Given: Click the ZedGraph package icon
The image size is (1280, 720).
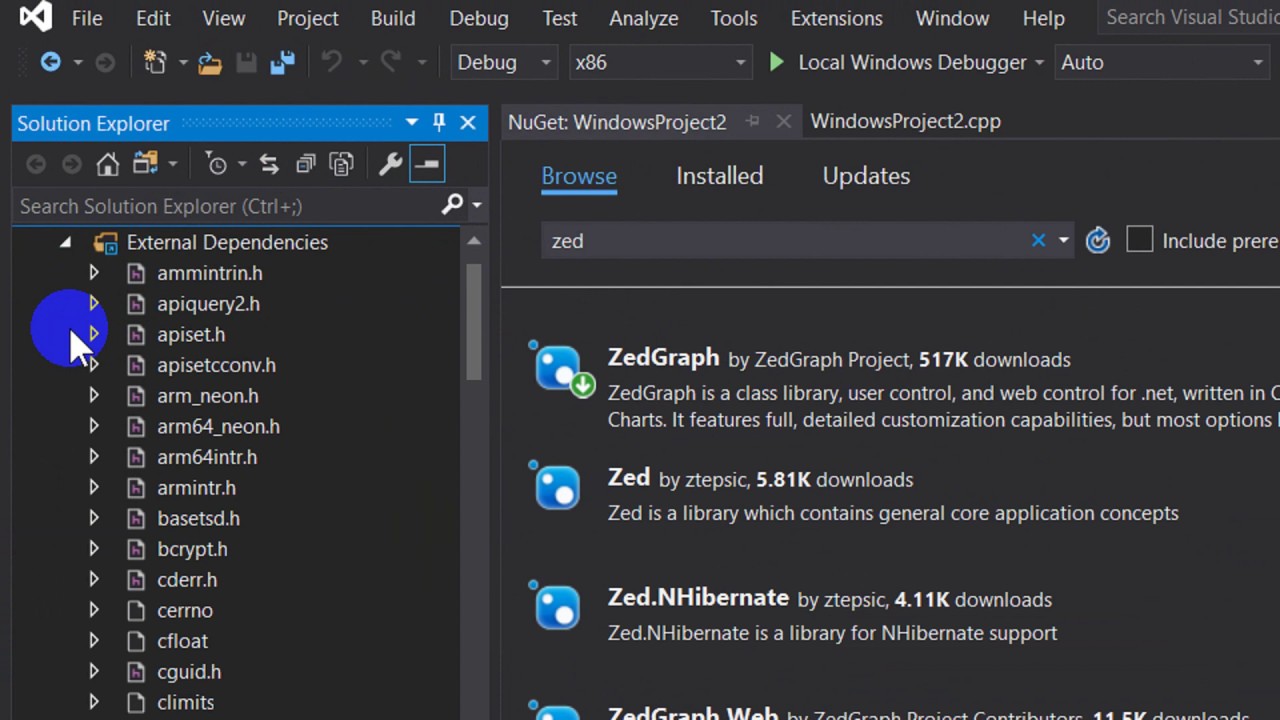Looking at the screenshot, I should (560, 369).
